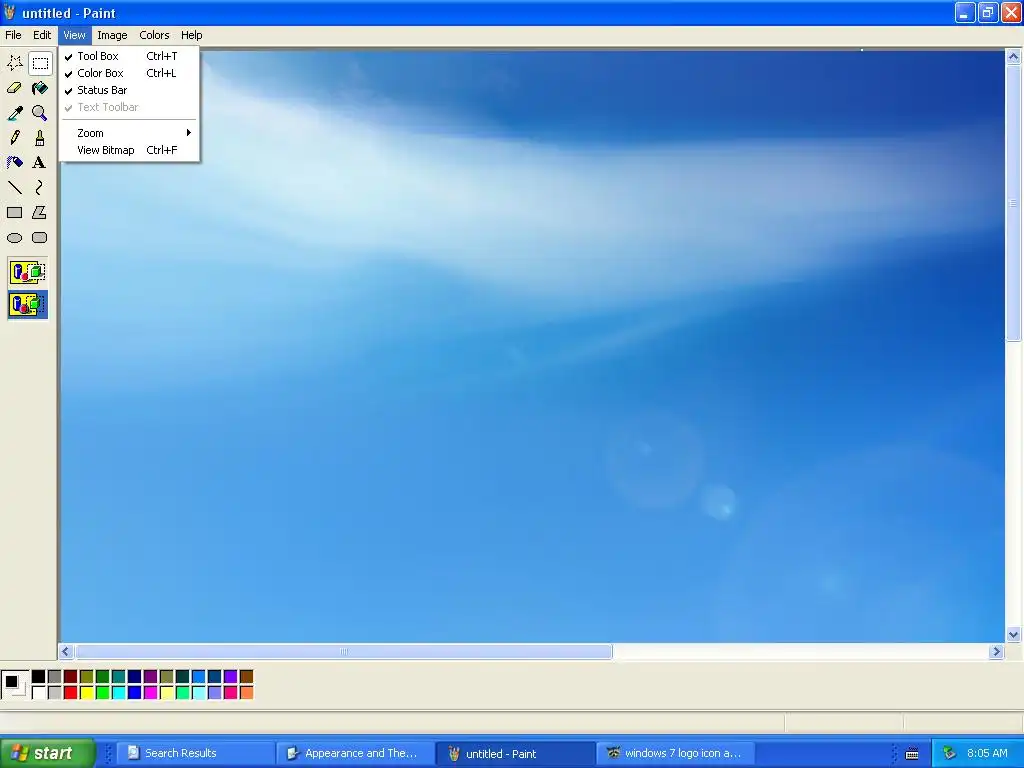This screenshot has width=1024, height=768.
Task: Open the File menu
Action: [x=13, y=35]
